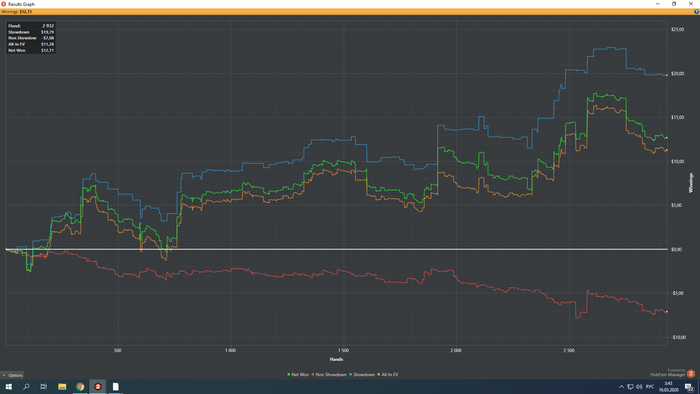Expand the Options panel
Screen dimensions: 700x394
(x=12, y=375)
